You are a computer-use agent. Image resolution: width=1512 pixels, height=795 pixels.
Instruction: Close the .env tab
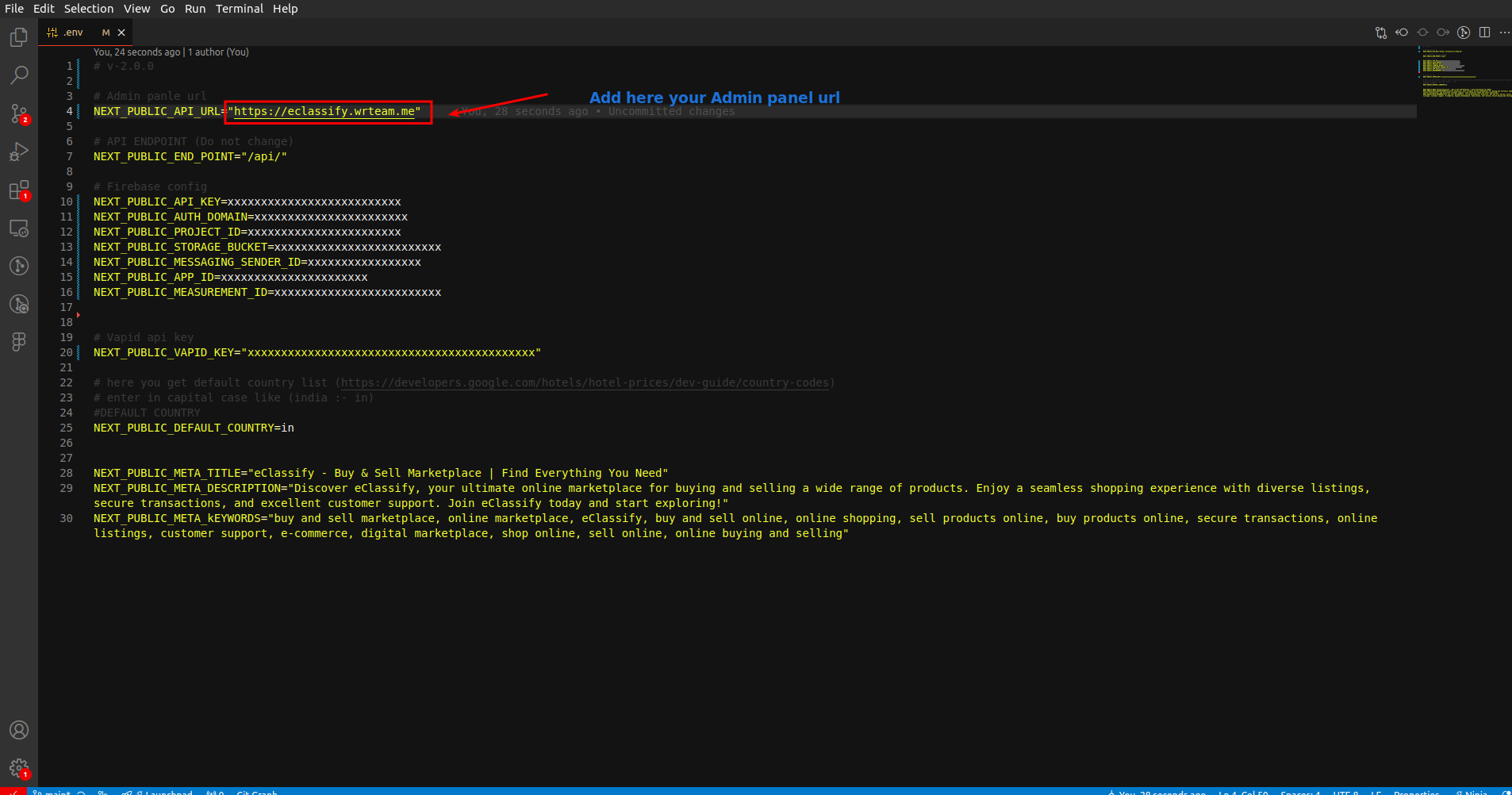pyautogui.click(x=121, y=33)
